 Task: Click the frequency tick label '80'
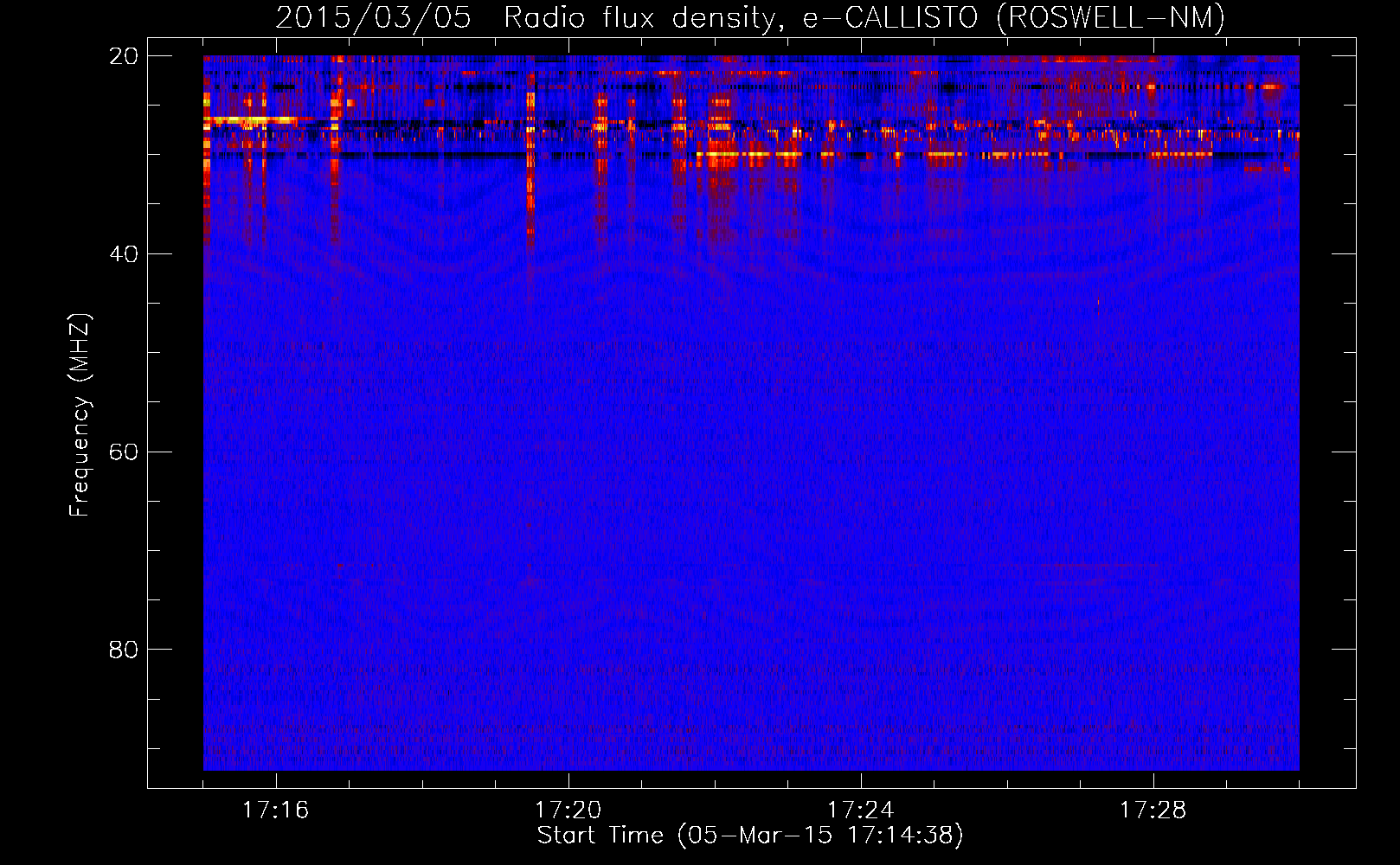click(124, 650)
